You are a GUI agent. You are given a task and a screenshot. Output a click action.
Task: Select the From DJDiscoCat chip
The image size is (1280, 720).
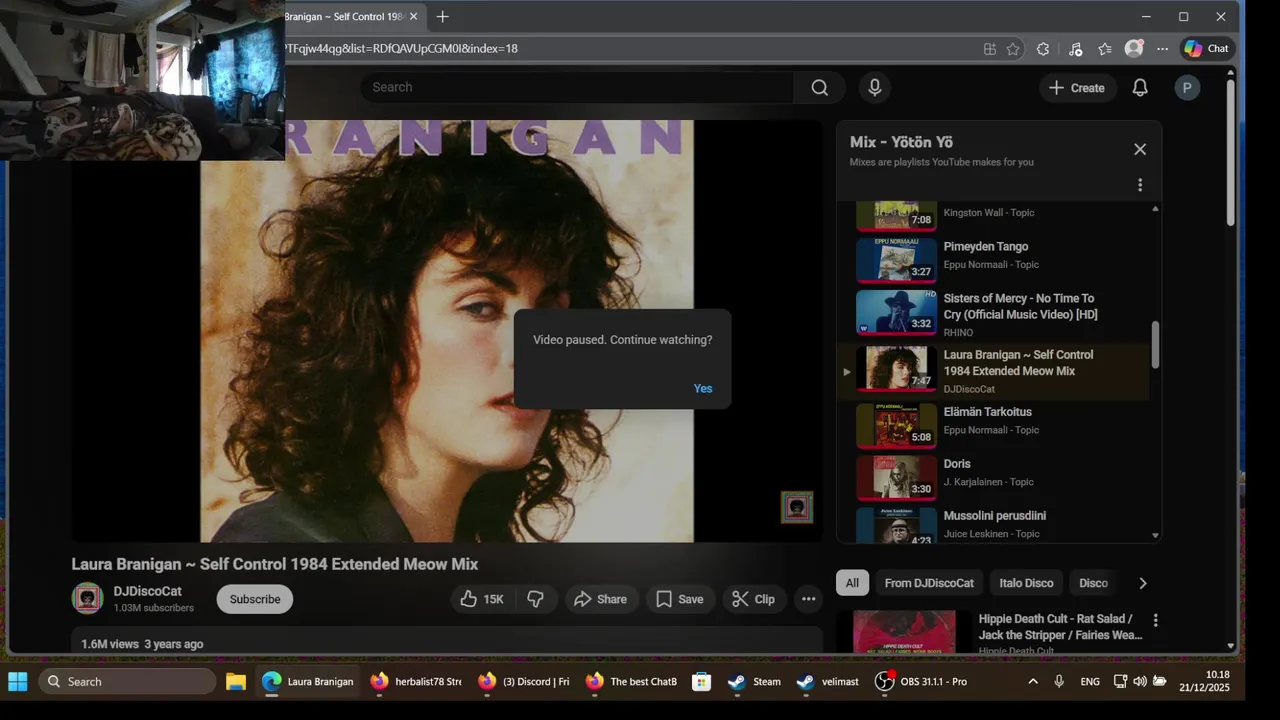pyautogui.click(x=929, y=583)
